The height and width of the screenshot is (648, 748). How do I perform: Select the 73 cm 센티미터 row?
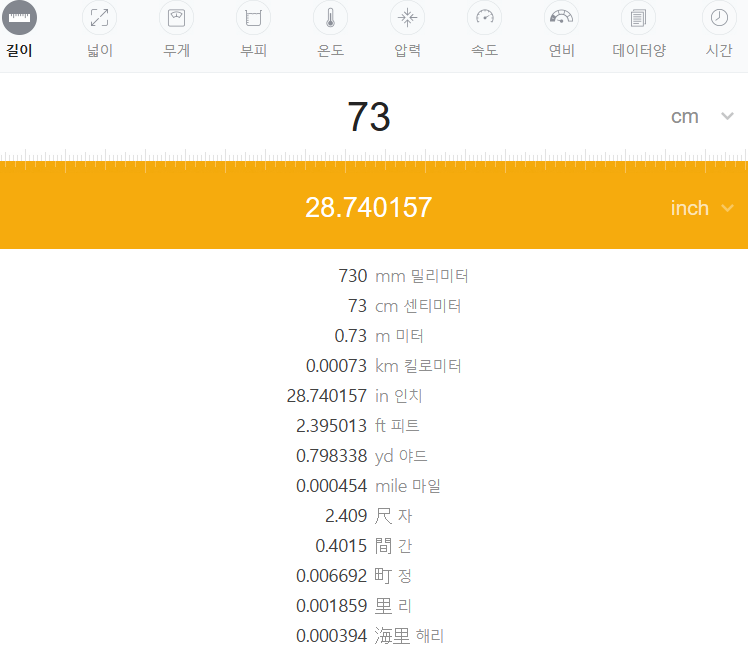coord(404,306)
